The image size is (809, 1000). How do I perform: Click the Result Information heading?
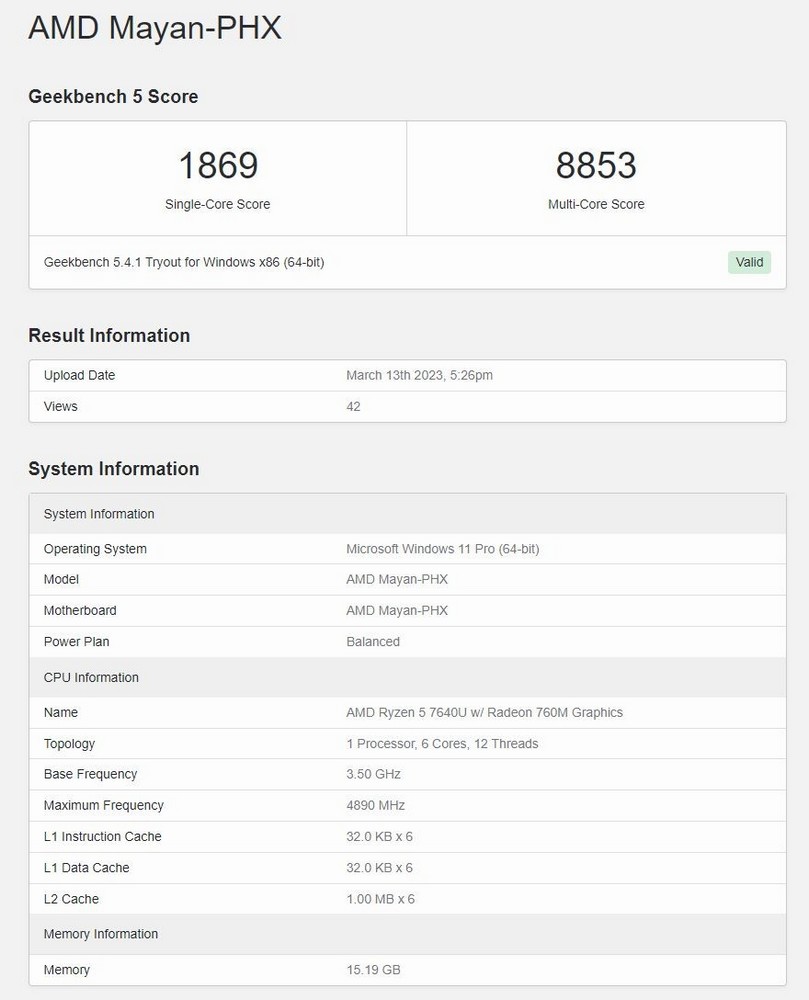(x=109, y=335)
